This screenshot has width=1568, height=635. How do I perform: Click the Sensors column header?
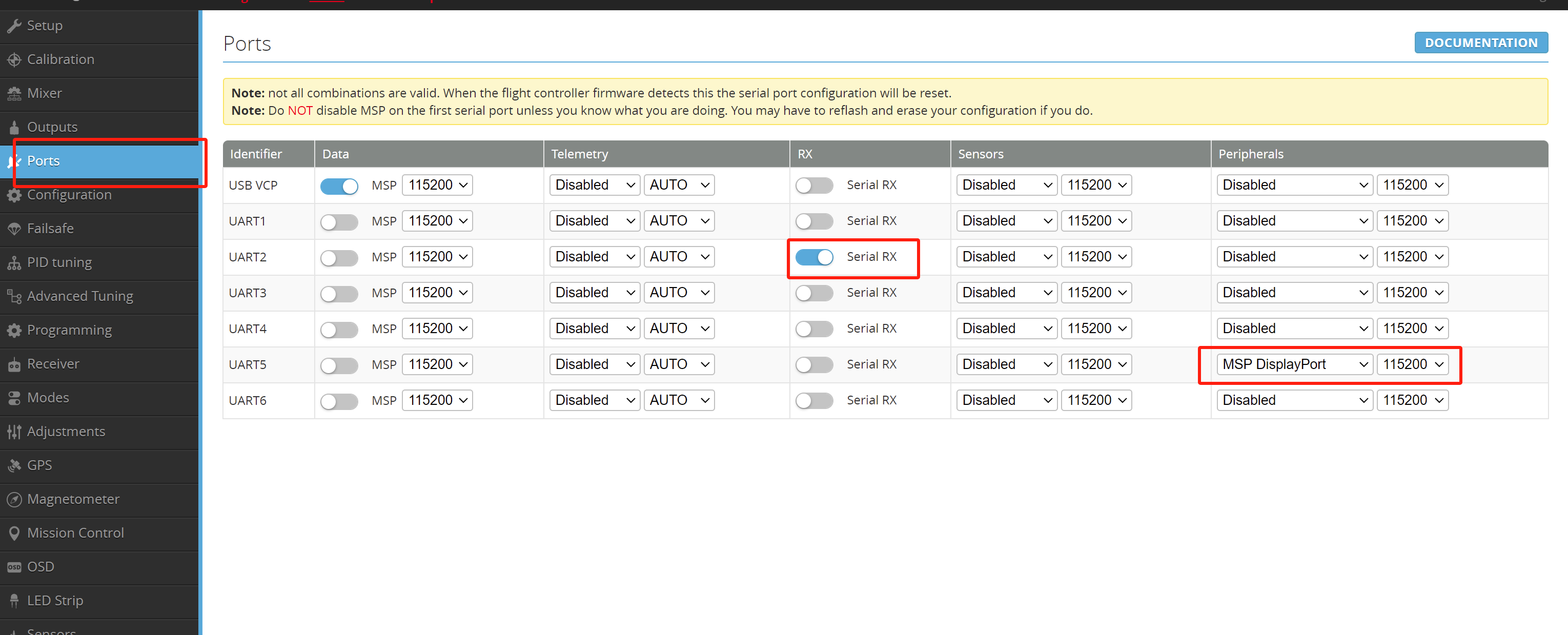pyautogui.click(x=1081, y=154)
